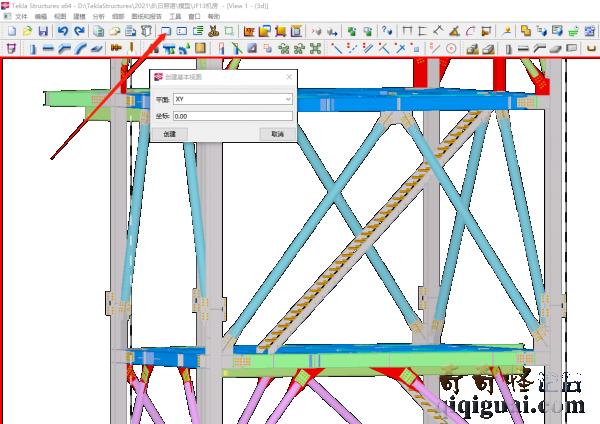600x424 pixels.
Task: Click the XYZ work plane icon
Action: pyautogui.click(x=249, y=31)
